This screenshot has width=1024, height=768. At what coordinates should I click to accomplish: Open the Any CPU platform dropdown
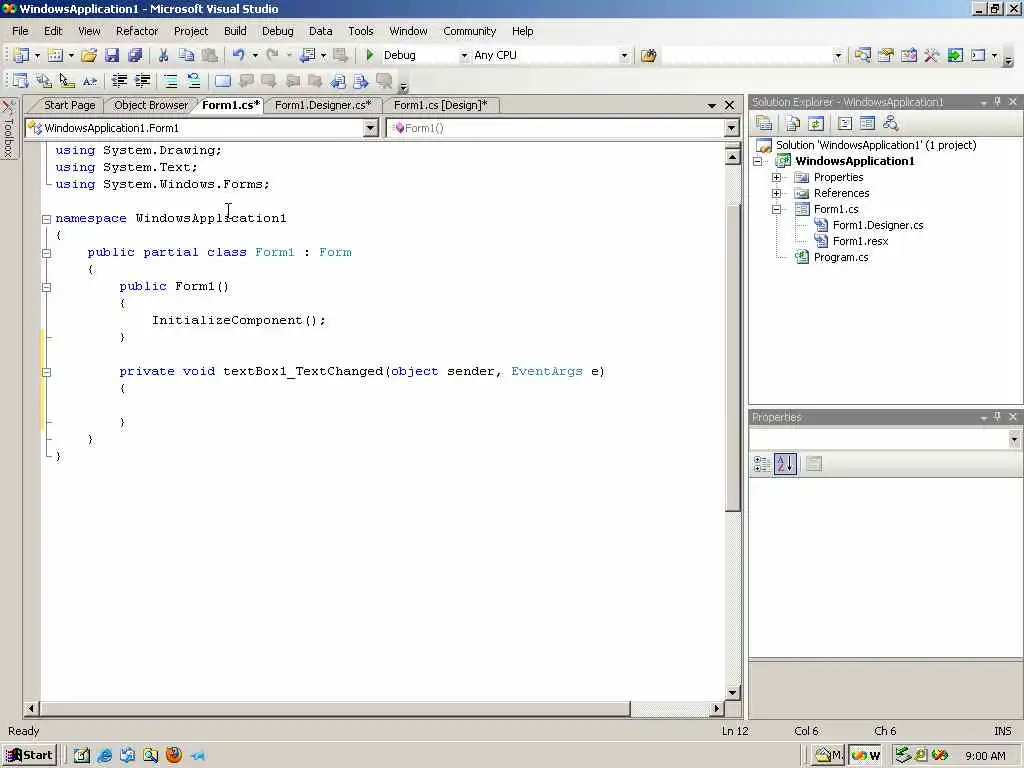click(x=624, y=56)
